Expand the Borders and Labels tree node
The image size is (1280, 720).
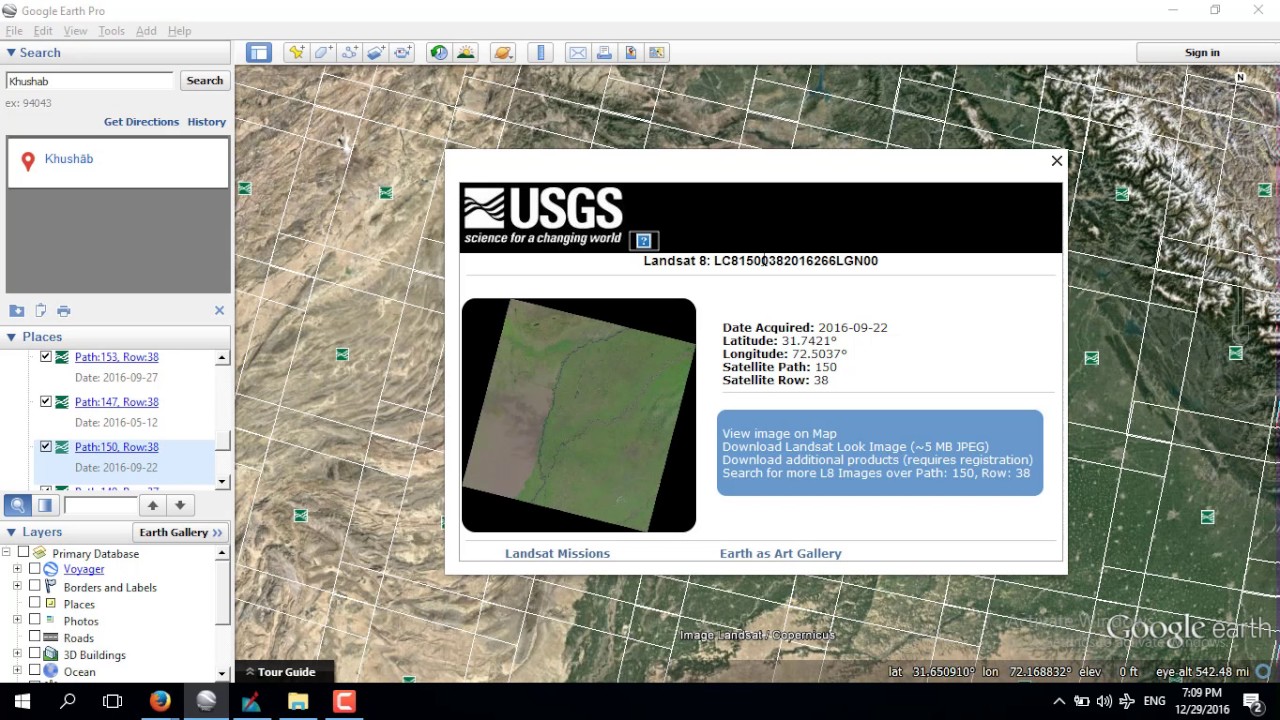click(x=17, y=586)
